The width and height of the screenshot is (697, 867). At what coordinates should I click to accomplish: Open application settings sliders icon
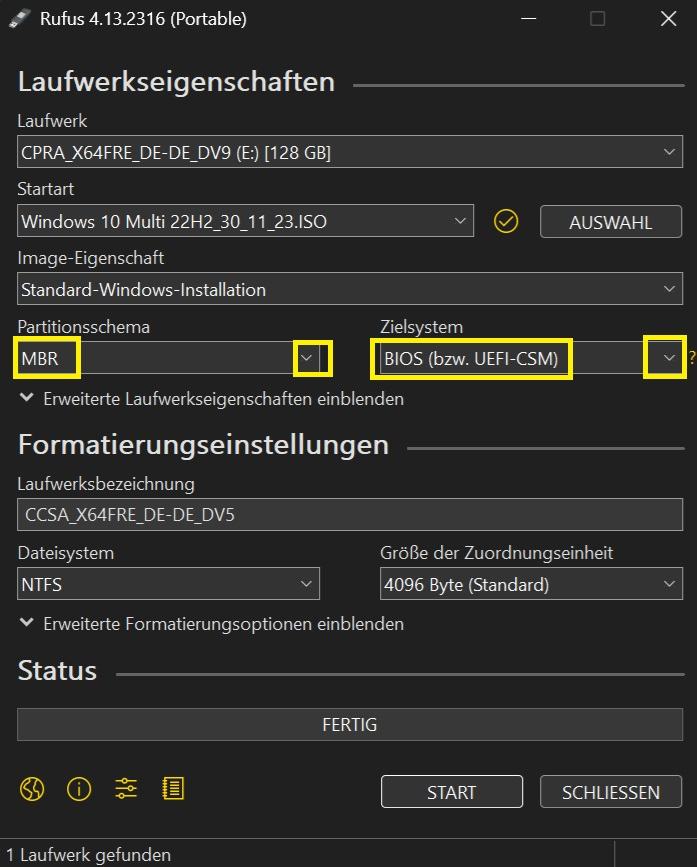pos(126,788)
